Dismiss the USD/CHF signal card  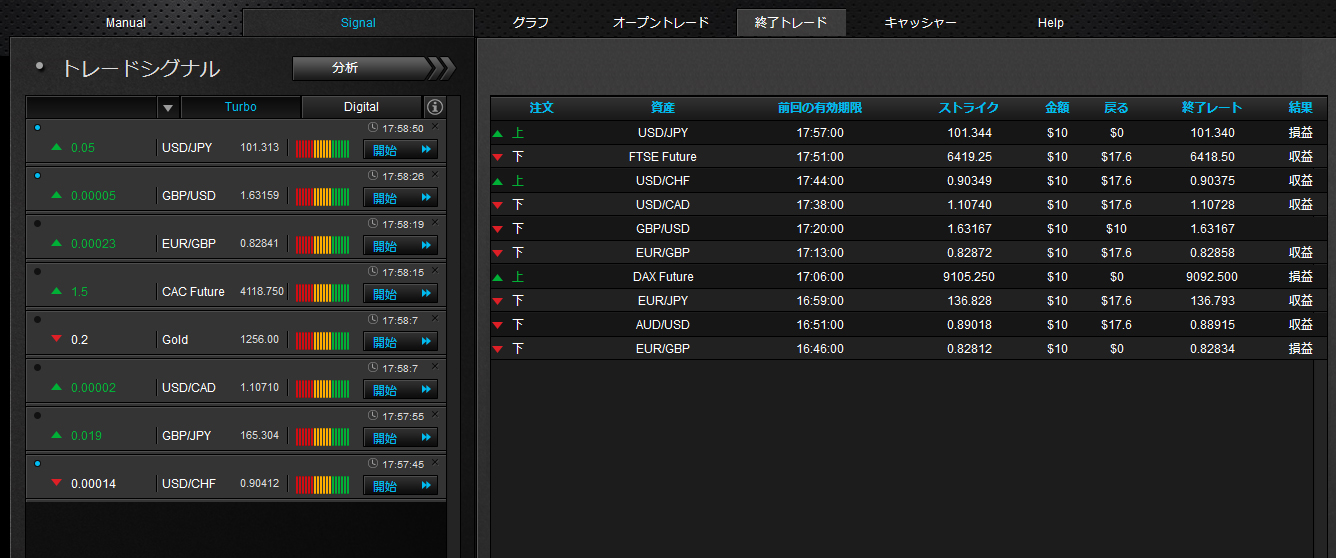435,462
